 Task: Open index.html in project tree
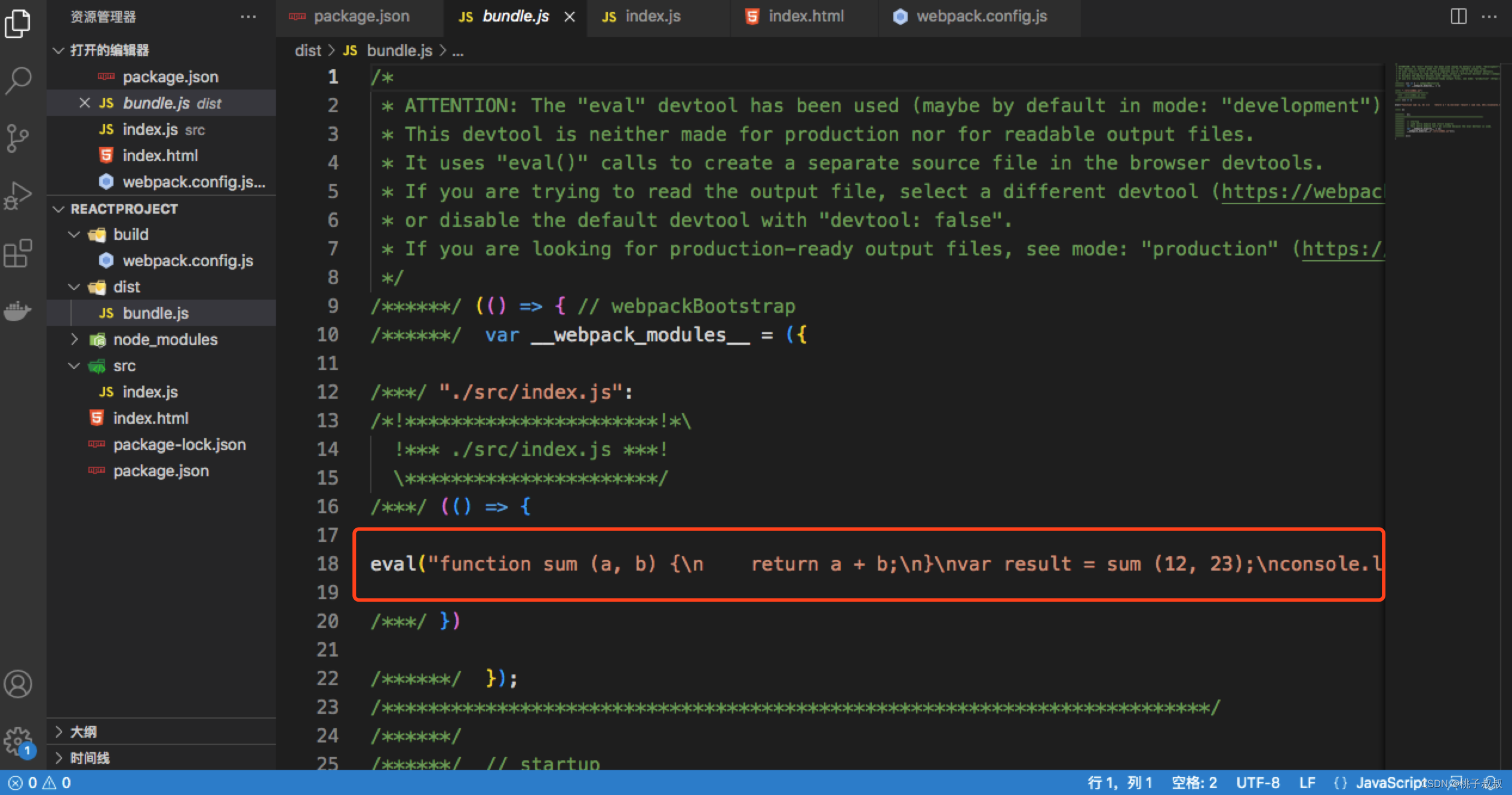161,418
